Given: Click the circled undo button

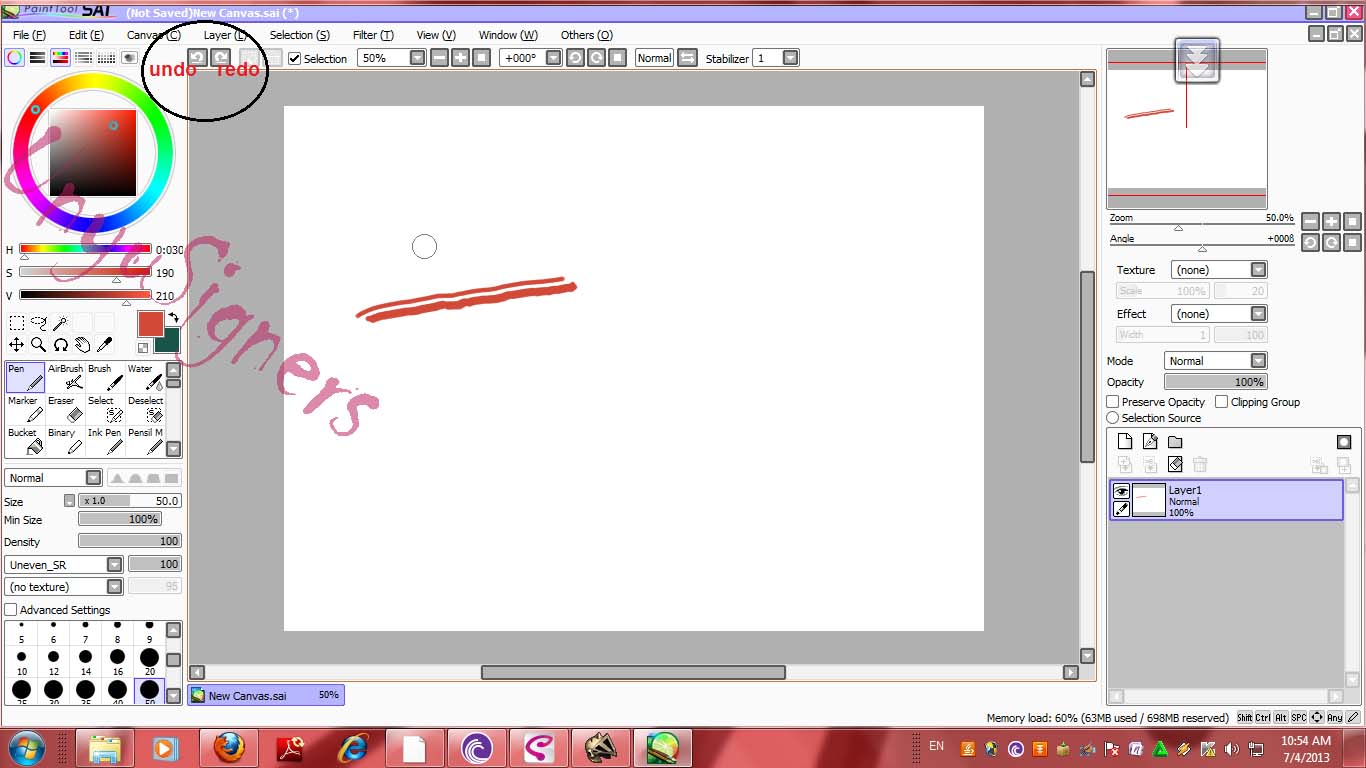Looking at the screenshot, I should 197,58.
